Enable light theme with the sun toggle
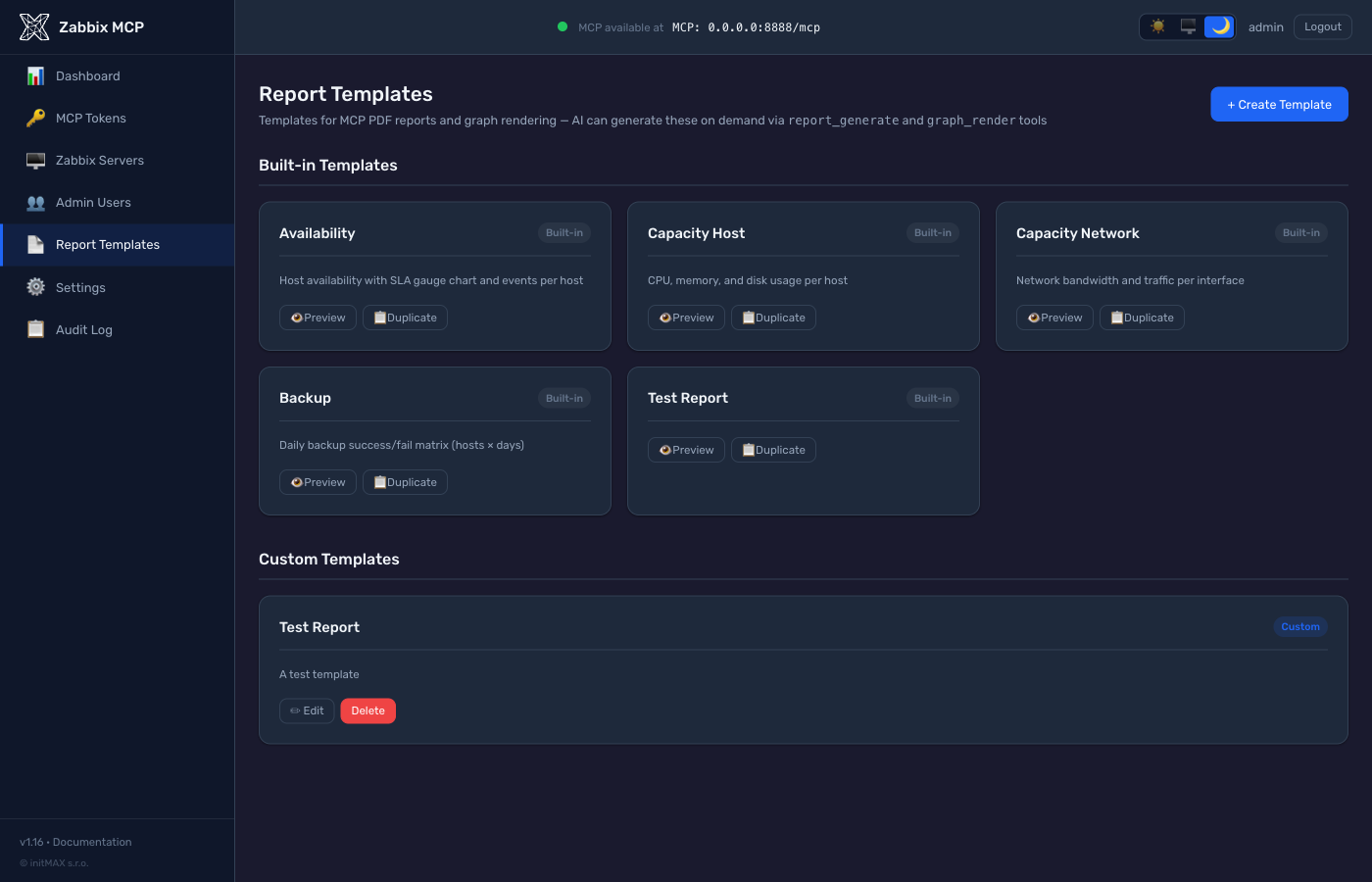1372x882 pixels. [x=1157, y=26]
